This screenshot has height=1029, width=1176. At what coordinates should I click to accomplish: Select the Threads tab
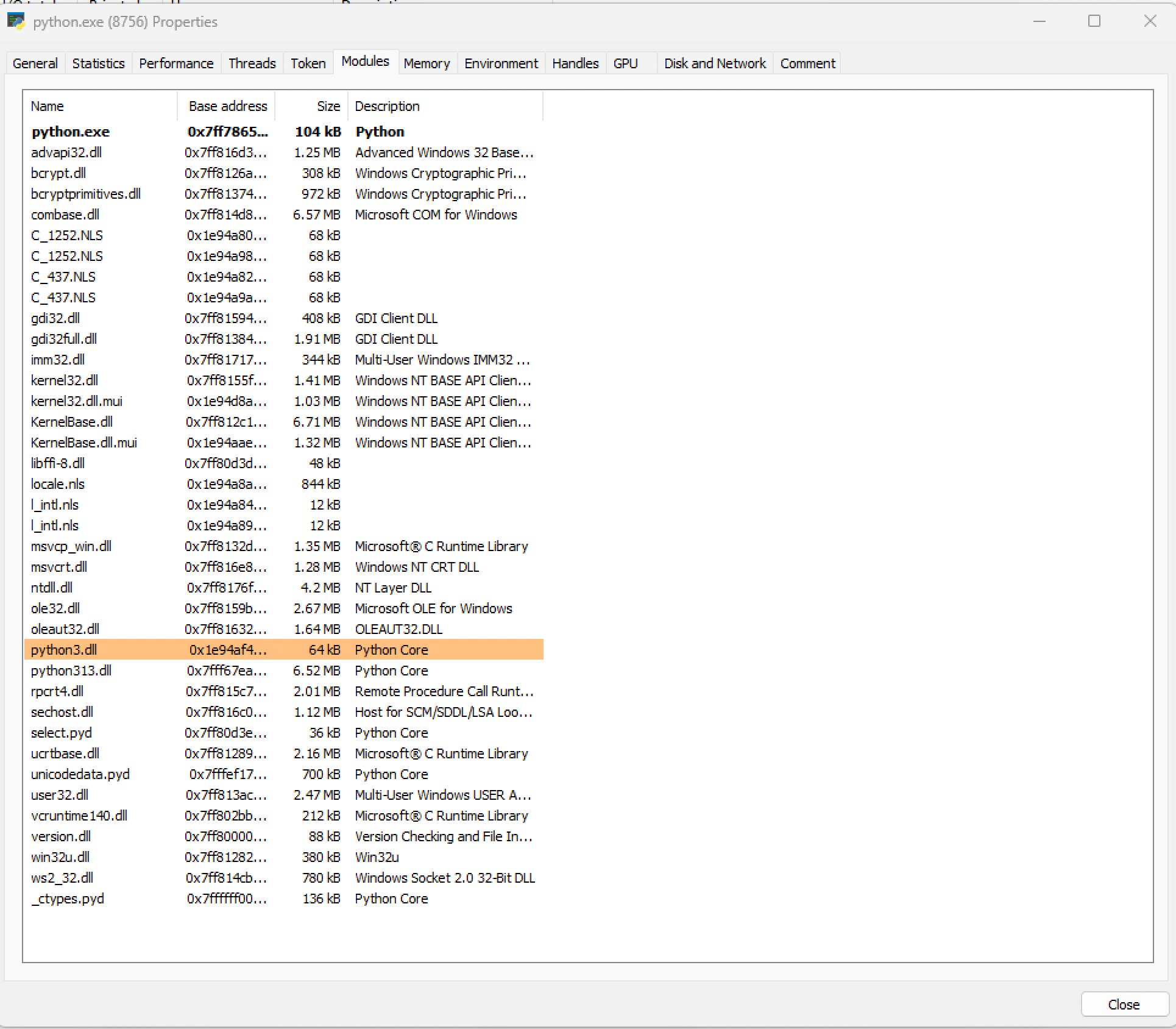click(252, 63)
